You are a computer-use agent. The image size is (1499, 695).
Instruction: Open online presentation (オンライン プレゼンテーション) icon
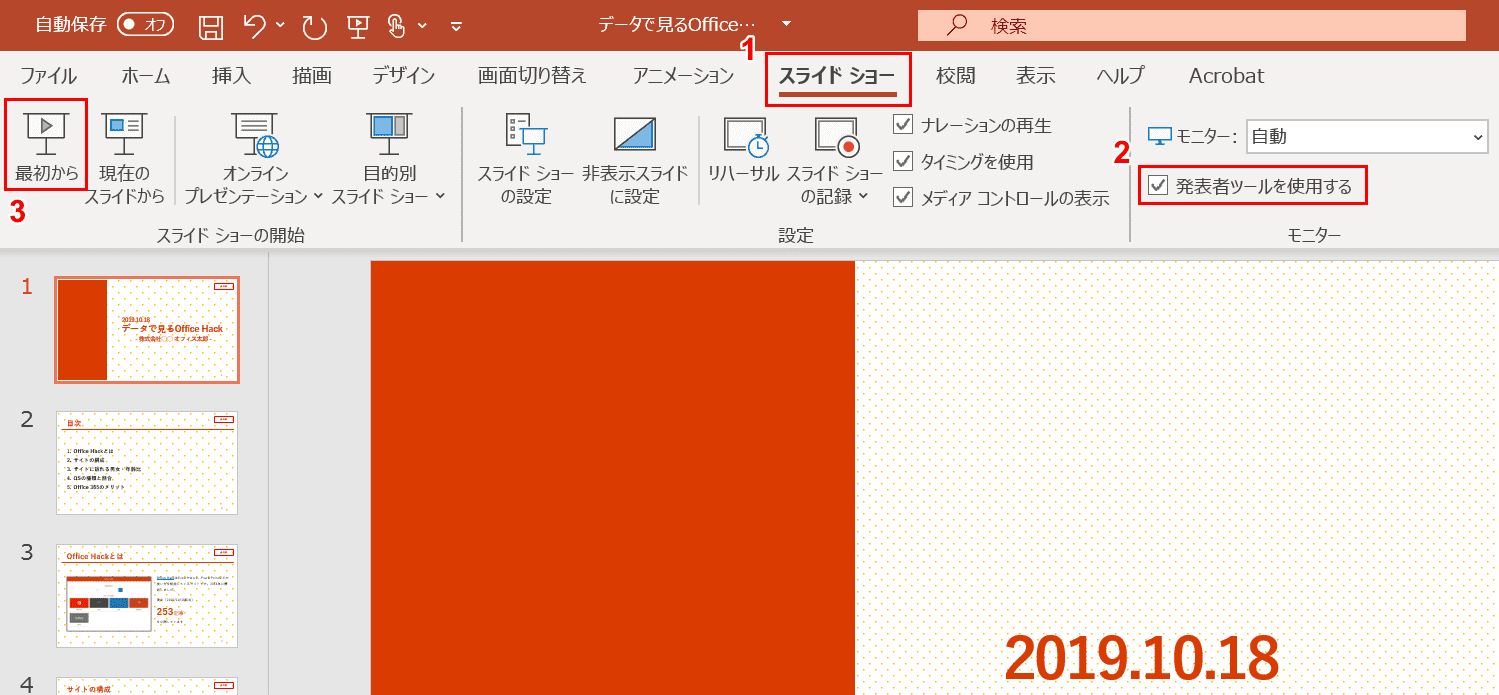[255, 135]
